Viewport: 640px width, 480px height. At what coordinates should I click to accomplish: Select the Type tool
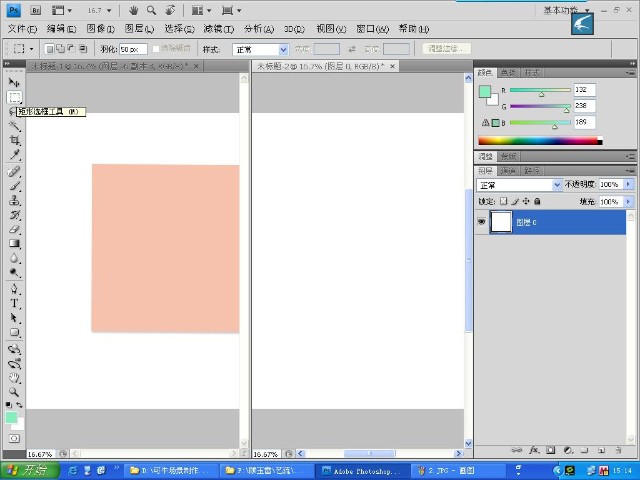(x=14, y=303)
